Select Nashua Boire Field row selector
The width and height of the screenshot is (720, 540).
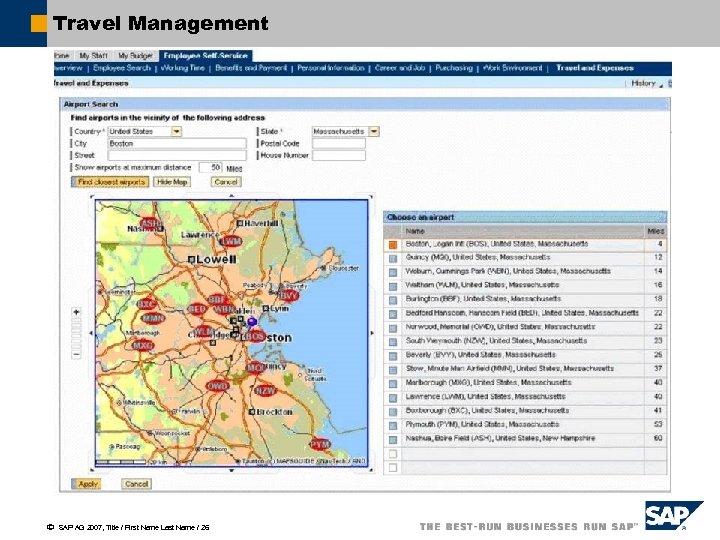pyautogui.click(x=393, y=439)
